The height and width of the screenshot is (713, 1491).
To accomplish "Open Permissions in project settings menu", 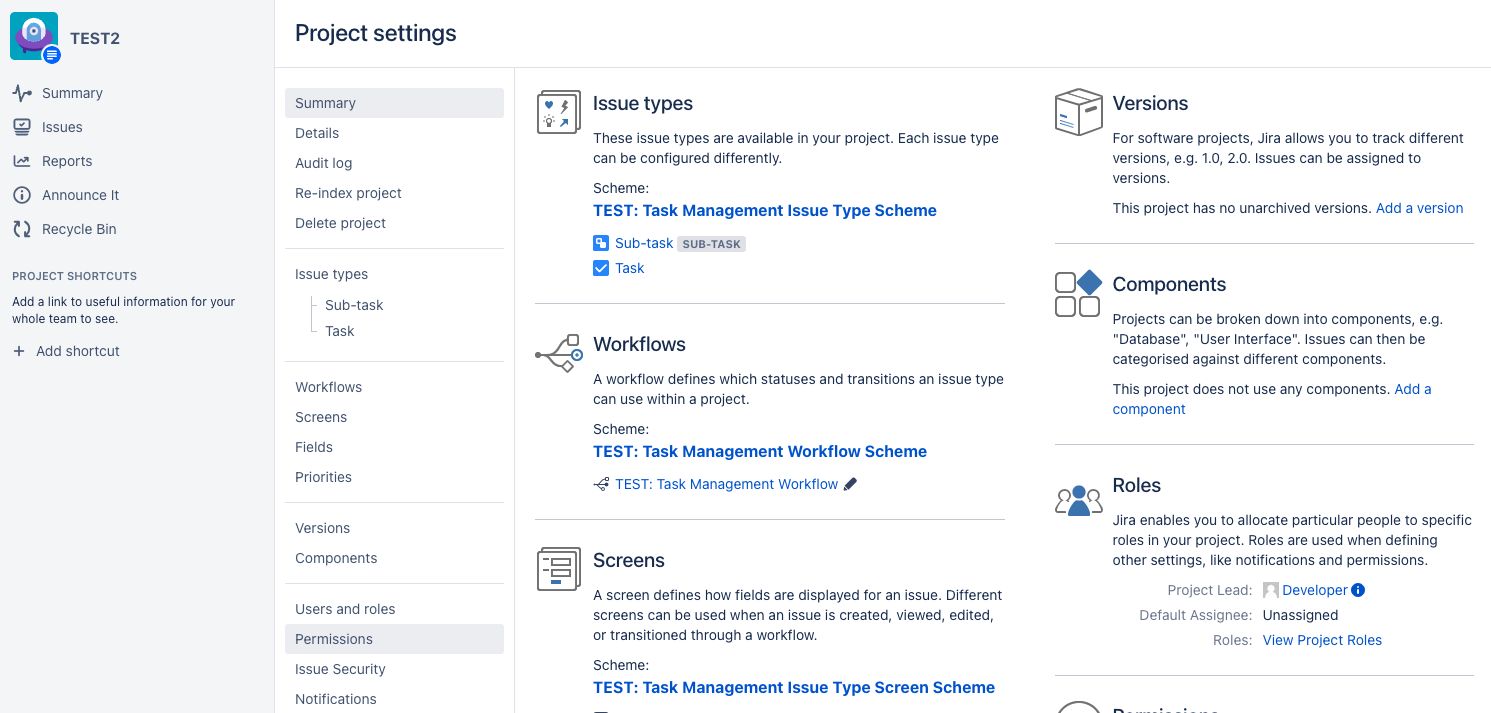I will pos(334,639).
